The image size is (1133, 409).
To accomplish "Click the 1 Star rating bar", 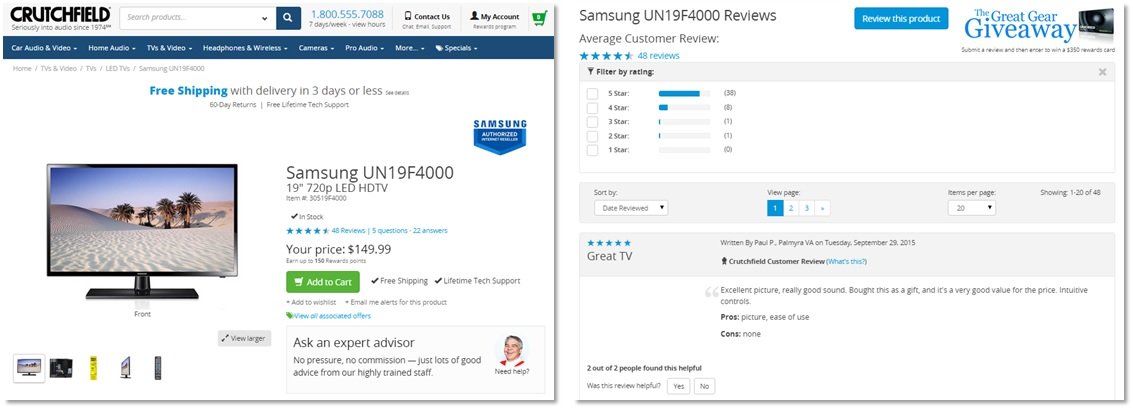I will 684,150.
